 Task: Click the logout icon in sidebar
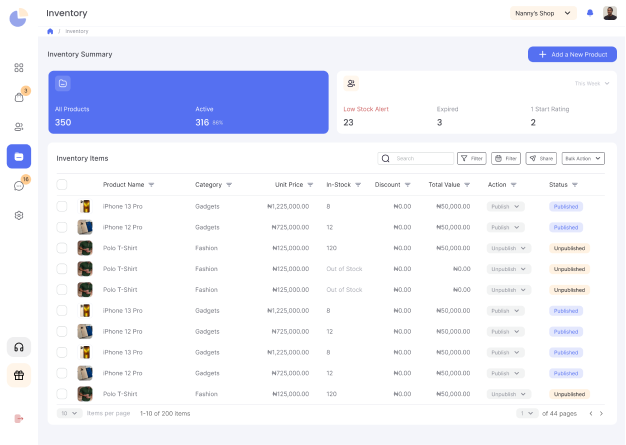coord(19,418)
